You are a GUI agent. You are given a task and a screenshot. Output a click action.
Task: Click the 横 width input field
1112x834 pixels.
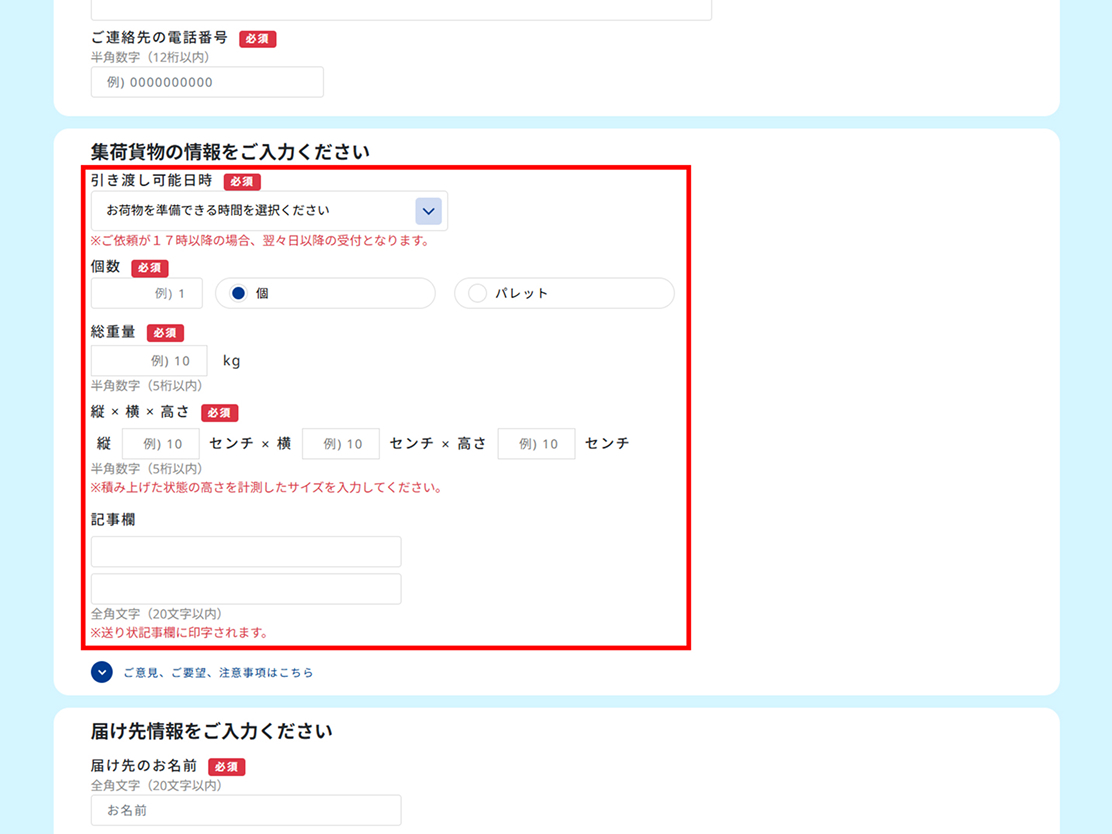(x=341, y=444)
